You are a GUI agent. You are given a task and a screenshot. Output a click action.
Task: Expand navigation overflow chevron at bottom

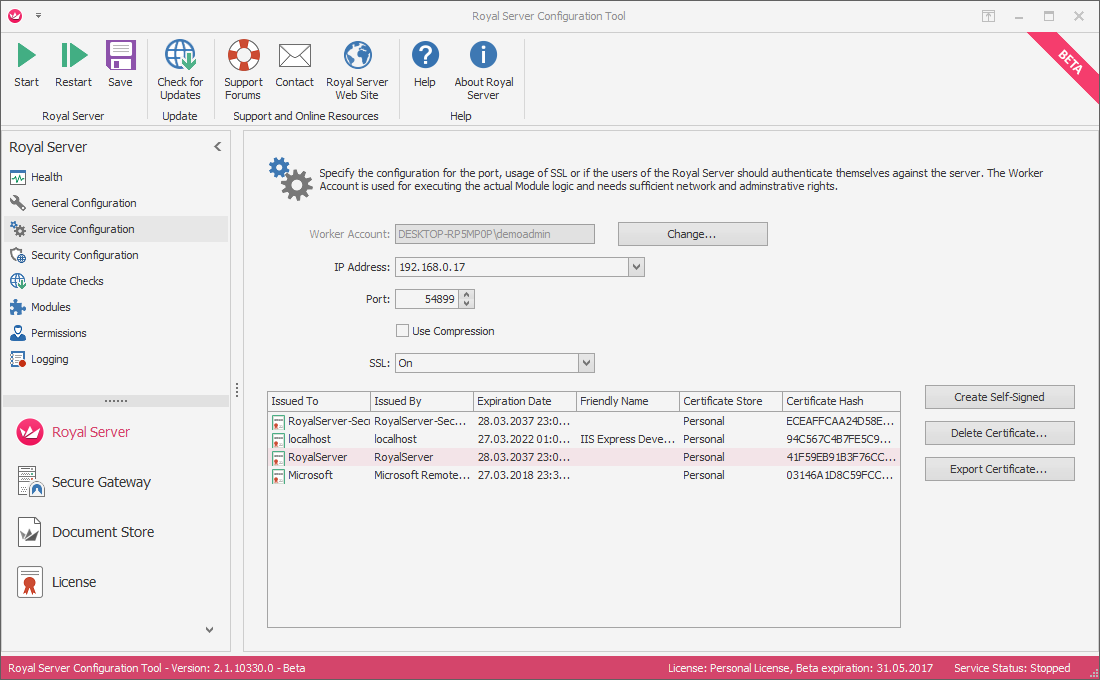[209, 629]
